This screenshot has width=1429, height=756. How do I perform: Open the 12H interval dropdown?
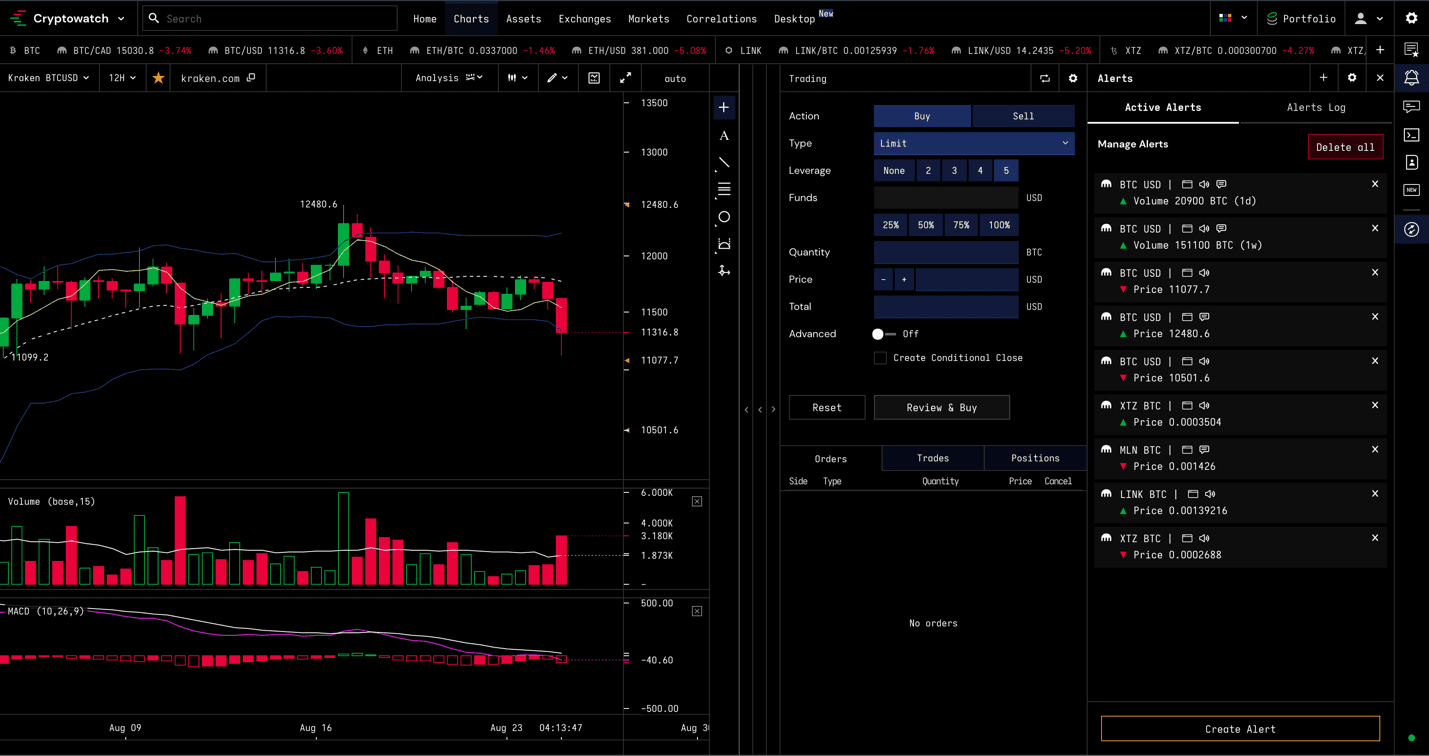pos(122,78)
